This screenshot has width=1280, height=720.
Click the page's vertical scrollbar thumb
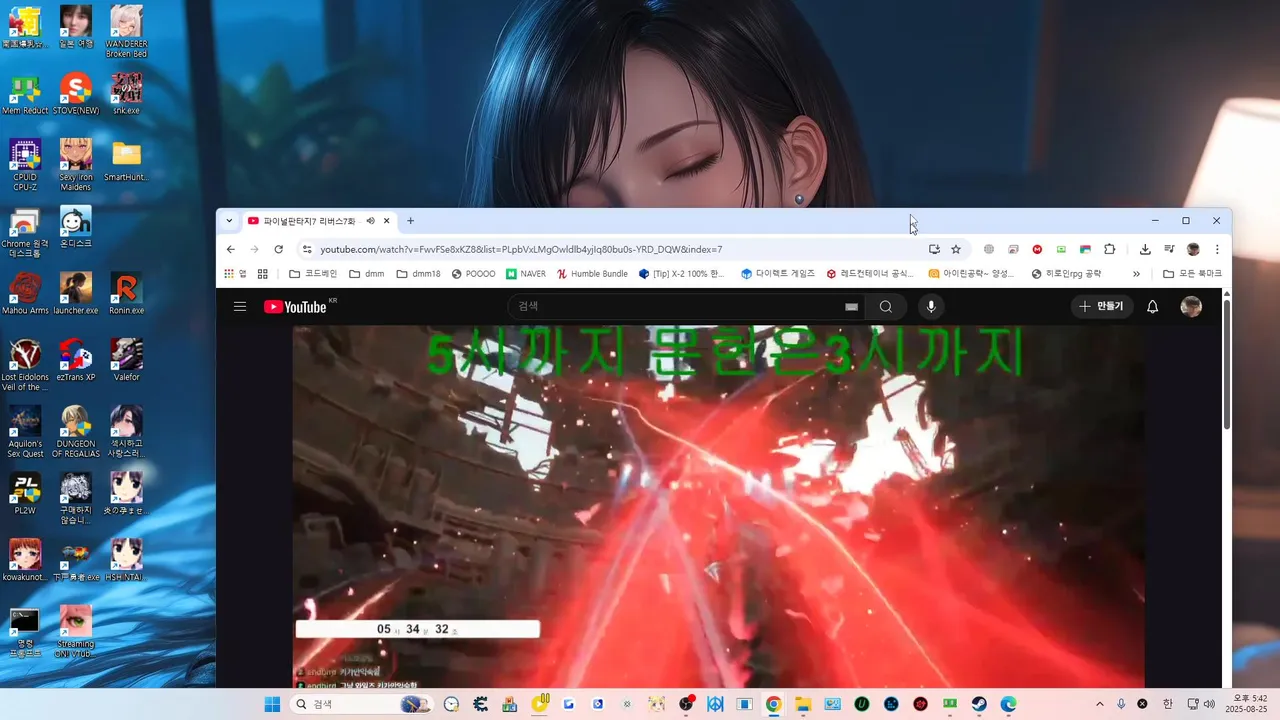(1227, 365)
